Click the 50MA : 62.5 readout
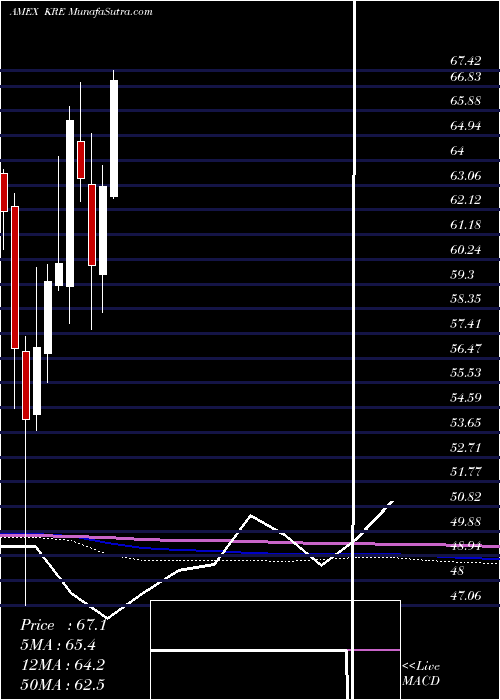Viewport: 500px width, 700px height. coord(62,684)
